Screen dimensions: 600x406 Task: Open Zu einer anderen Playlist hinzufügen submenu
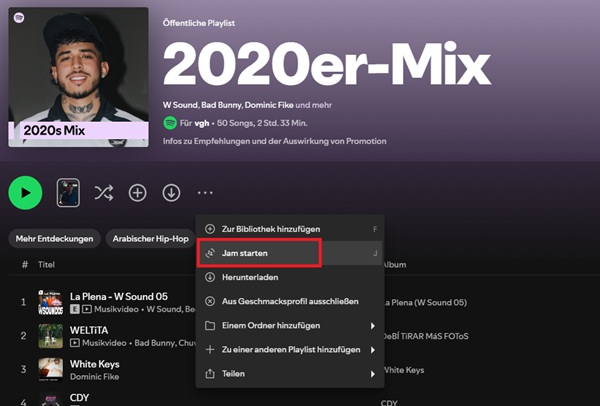pos(289,349)
